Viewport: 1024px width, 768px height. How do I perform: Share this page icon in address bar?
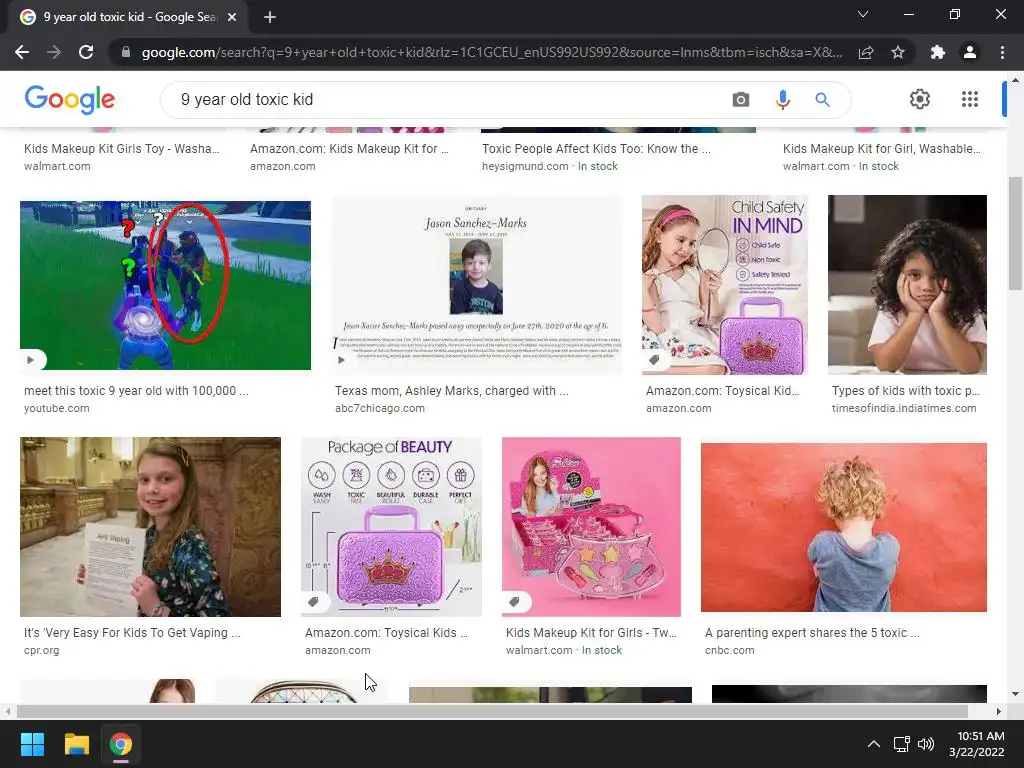(x=866, y=52)
